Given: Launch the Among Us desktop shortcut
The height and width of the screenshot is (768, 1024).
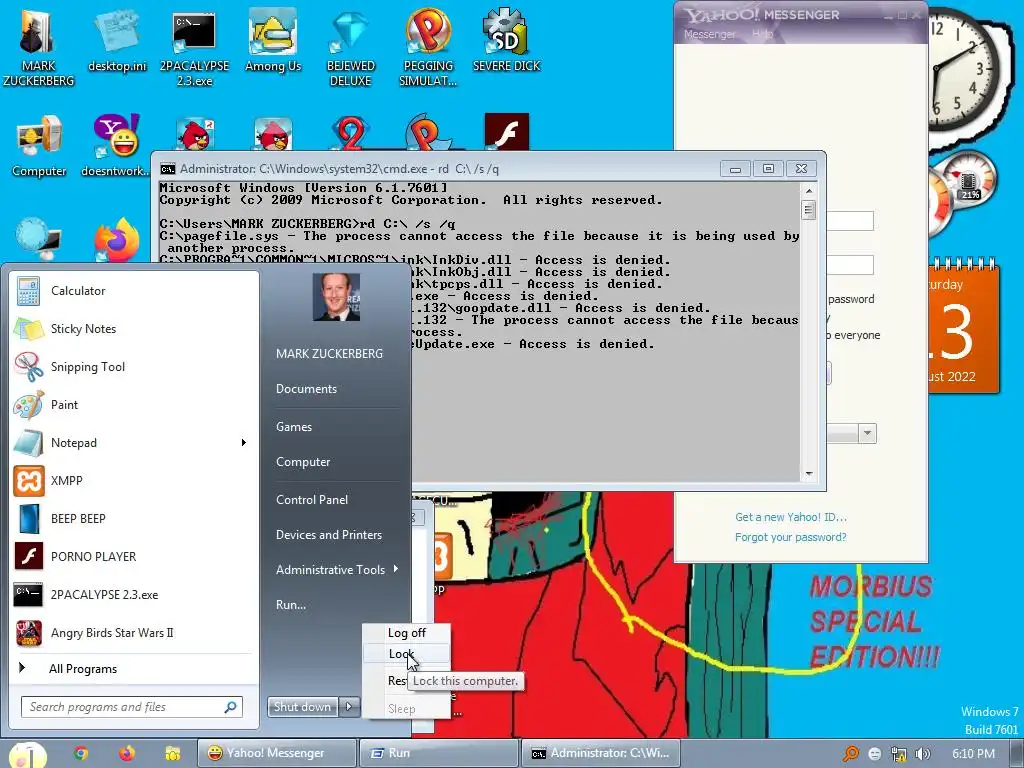Looking at the screenshot, I should tap(273, 42).
